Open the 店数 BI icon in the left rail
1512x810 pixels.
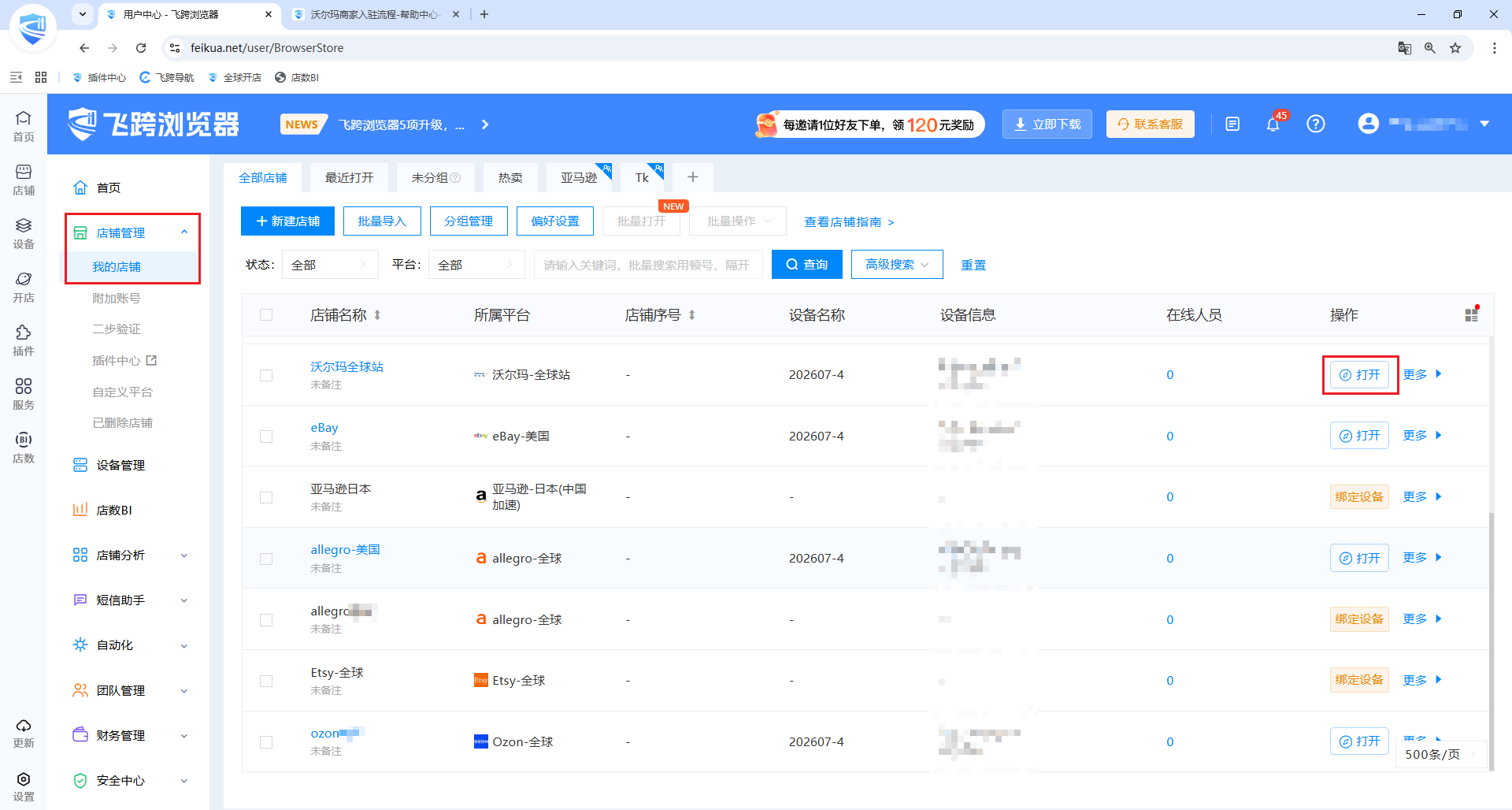tap(24, 448)
